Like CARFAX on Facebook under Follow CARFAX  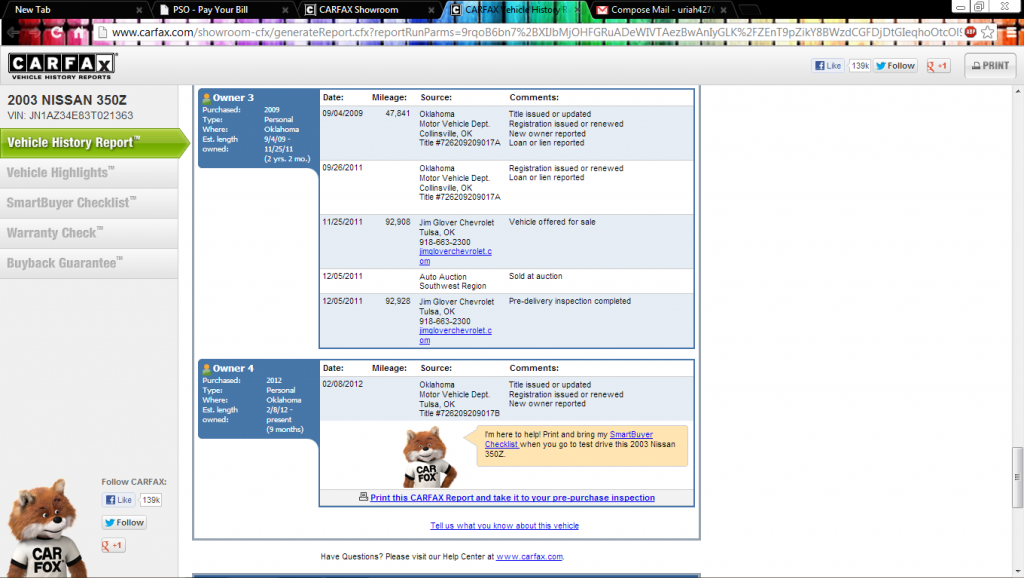click(119, 500)
